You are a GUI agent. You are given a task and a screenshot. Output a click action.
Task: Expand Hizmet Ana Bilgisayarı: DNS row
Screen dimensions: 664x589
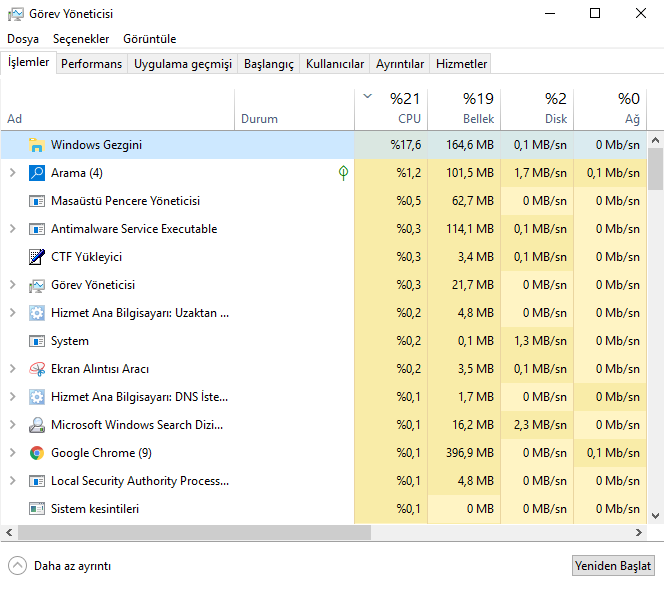[13, 396]
